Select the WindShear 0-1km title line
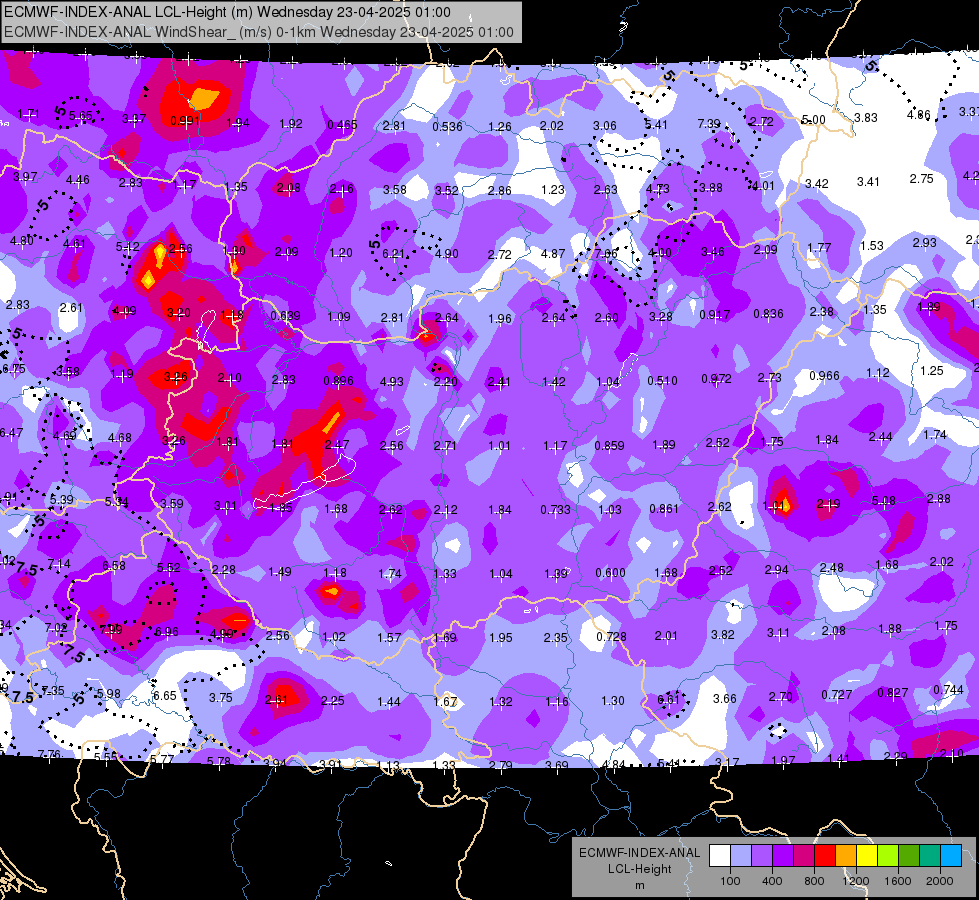The image size is (979, 900). click(258, 32)
